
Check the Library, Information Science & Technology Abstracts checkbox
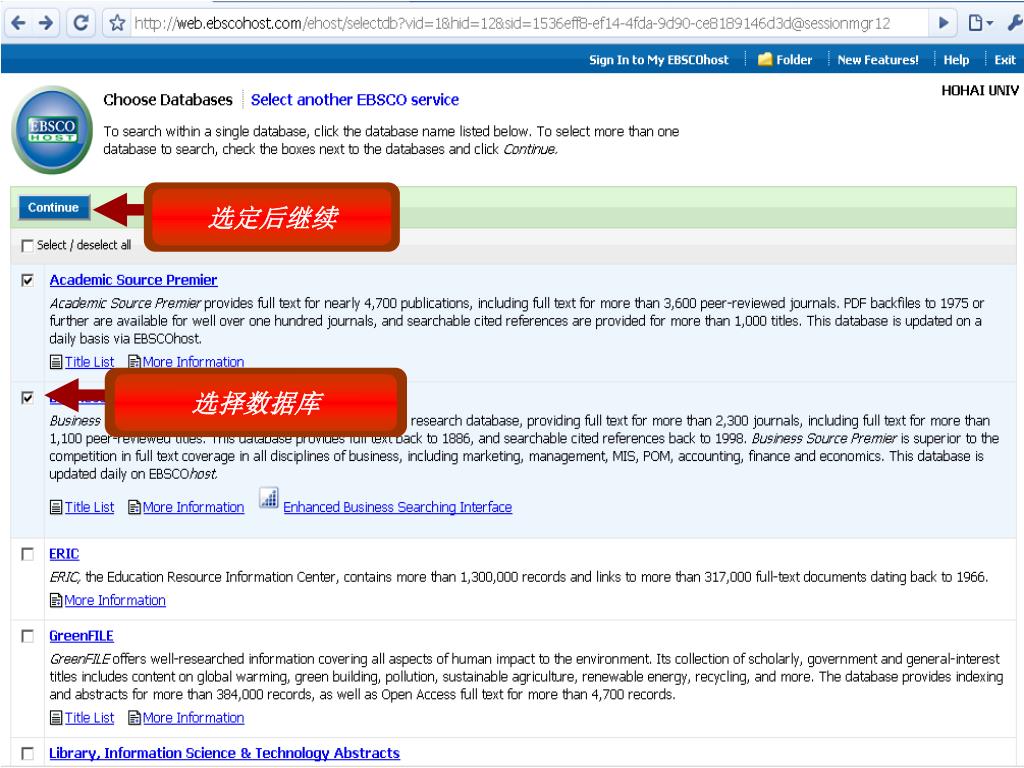(27, 754)
